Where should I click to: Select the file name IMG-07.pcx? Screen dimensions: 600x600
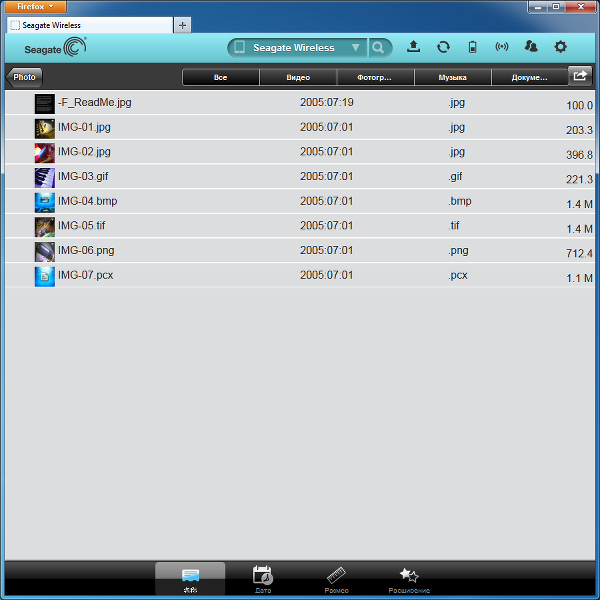click(86, 275)
